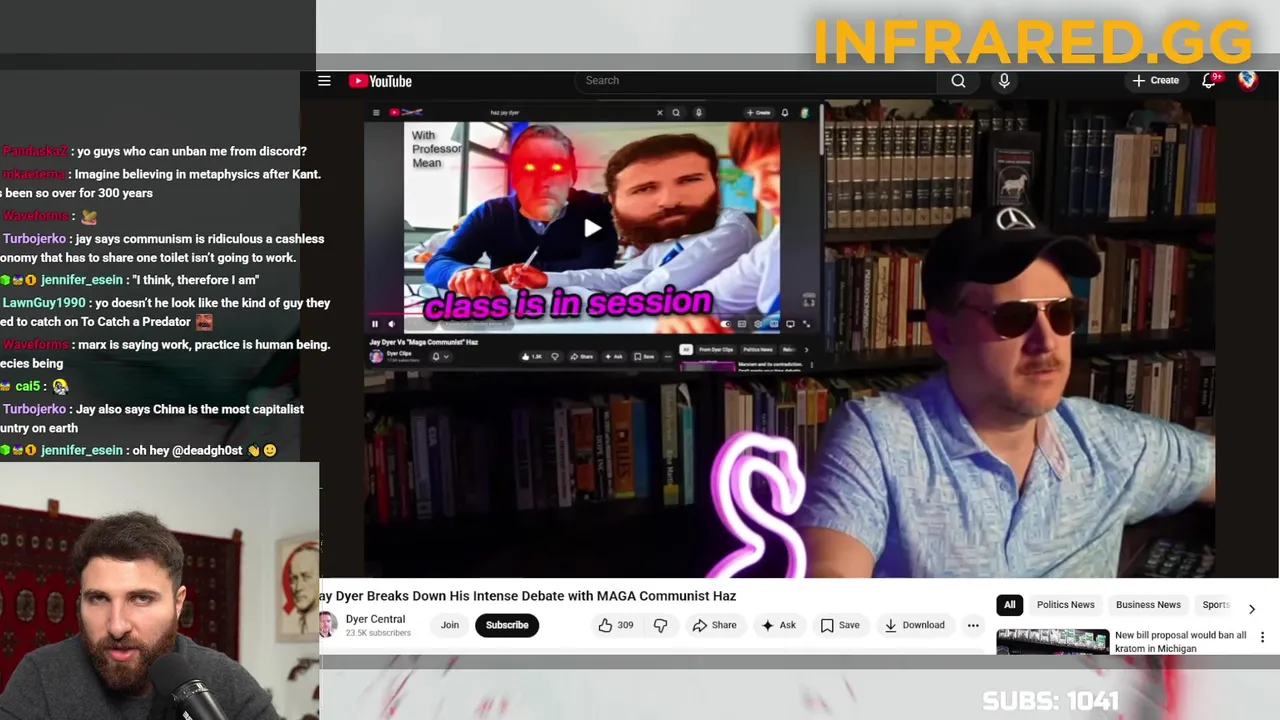Dislike the inner Dyer Clips video

[x=555, y=356]
